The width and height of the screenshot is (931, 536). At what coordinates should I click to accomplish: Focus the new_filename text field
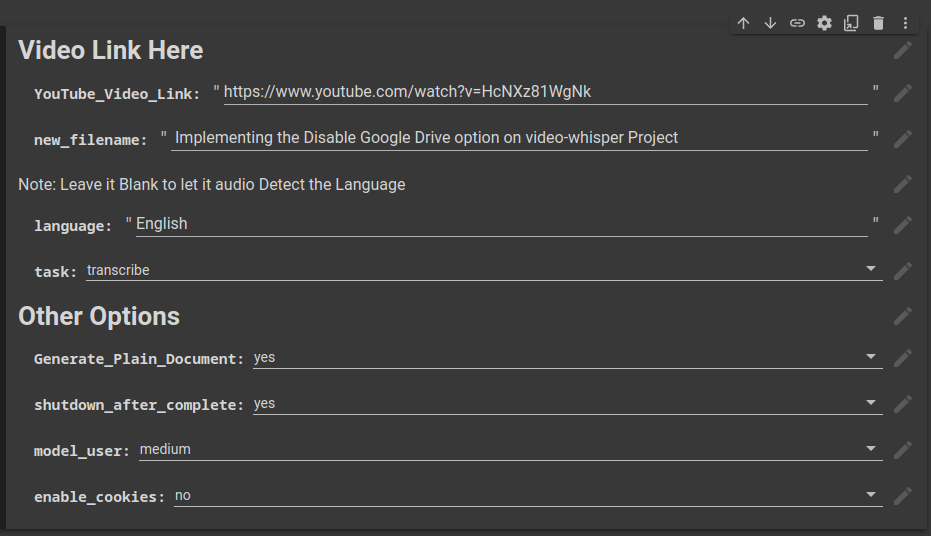tap(519, 138)
